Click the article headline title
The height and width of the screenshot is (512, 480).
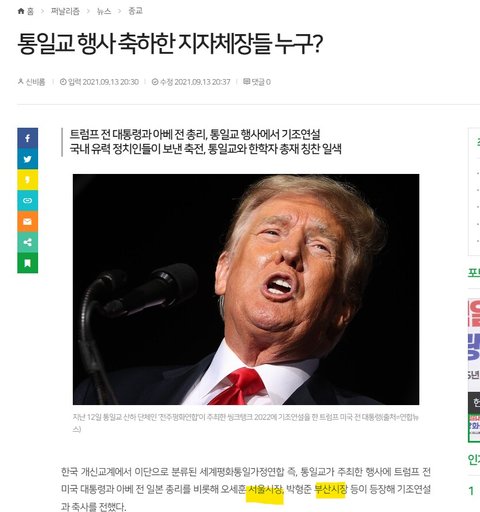pyautogui.click(x=170, y=44)
